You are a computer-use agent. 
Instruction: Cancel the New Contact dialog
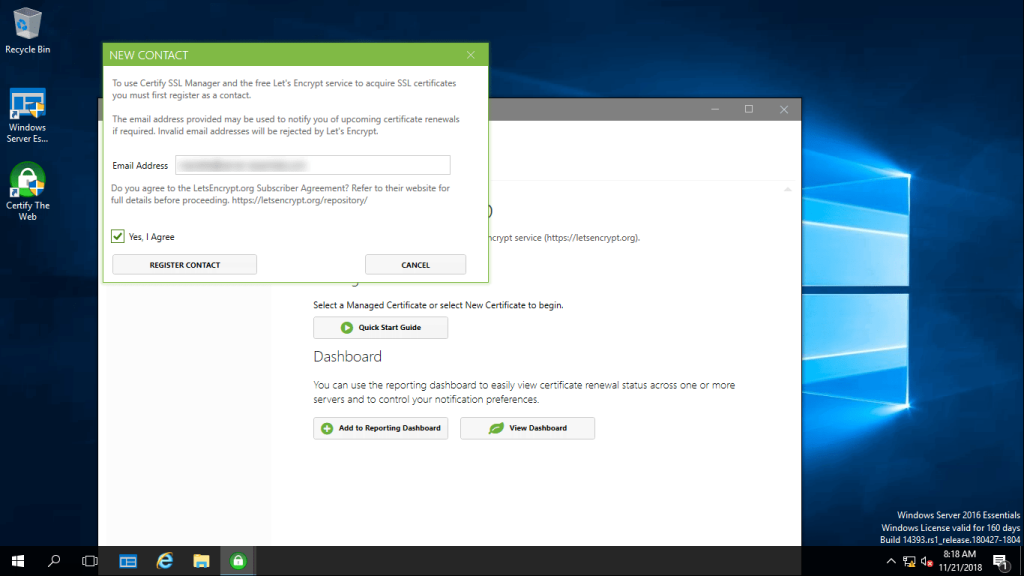[x=415, y=264]
